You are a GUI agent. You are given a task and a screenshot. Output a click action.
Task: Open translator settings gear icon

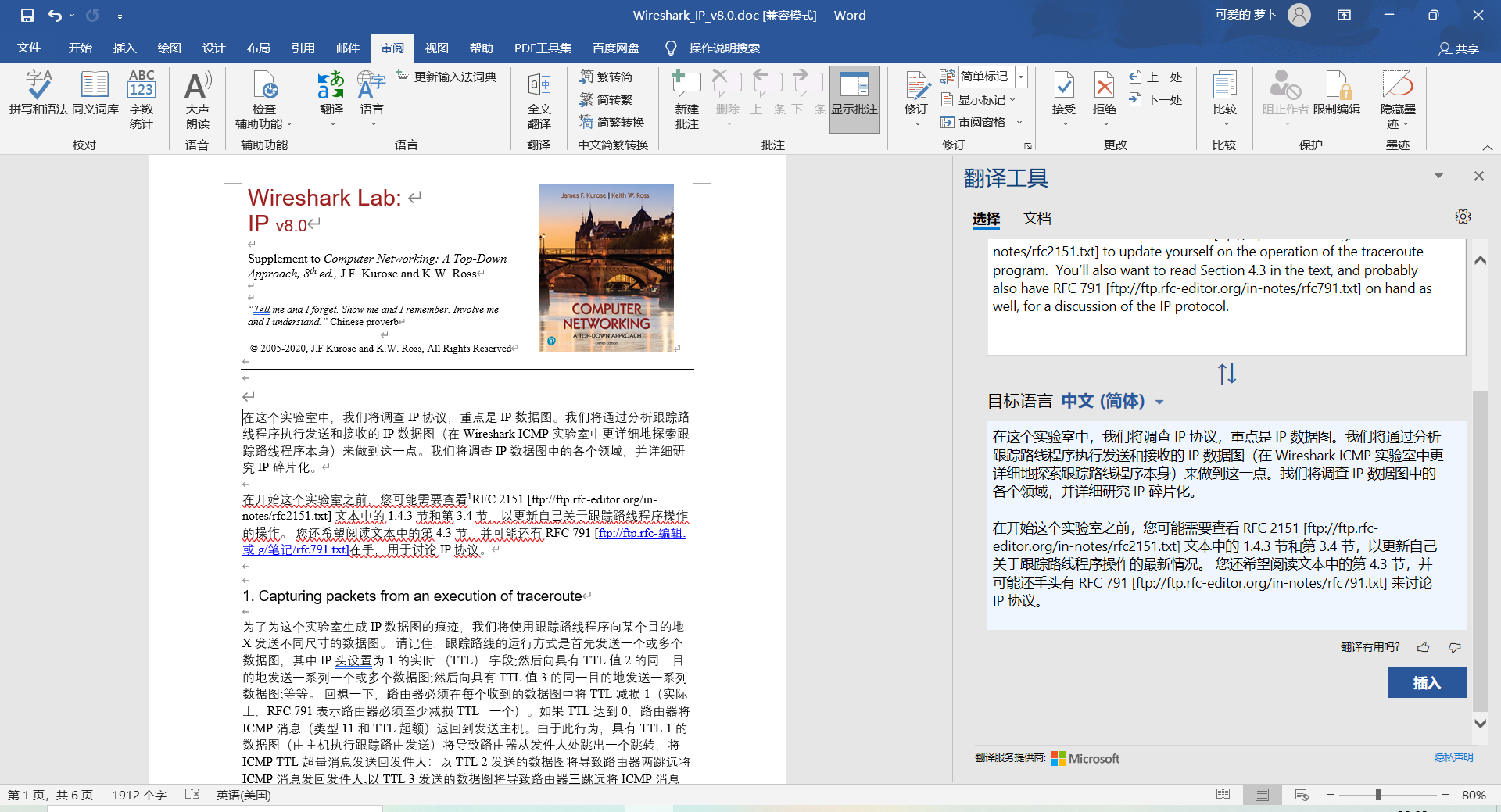[1463, 216]
